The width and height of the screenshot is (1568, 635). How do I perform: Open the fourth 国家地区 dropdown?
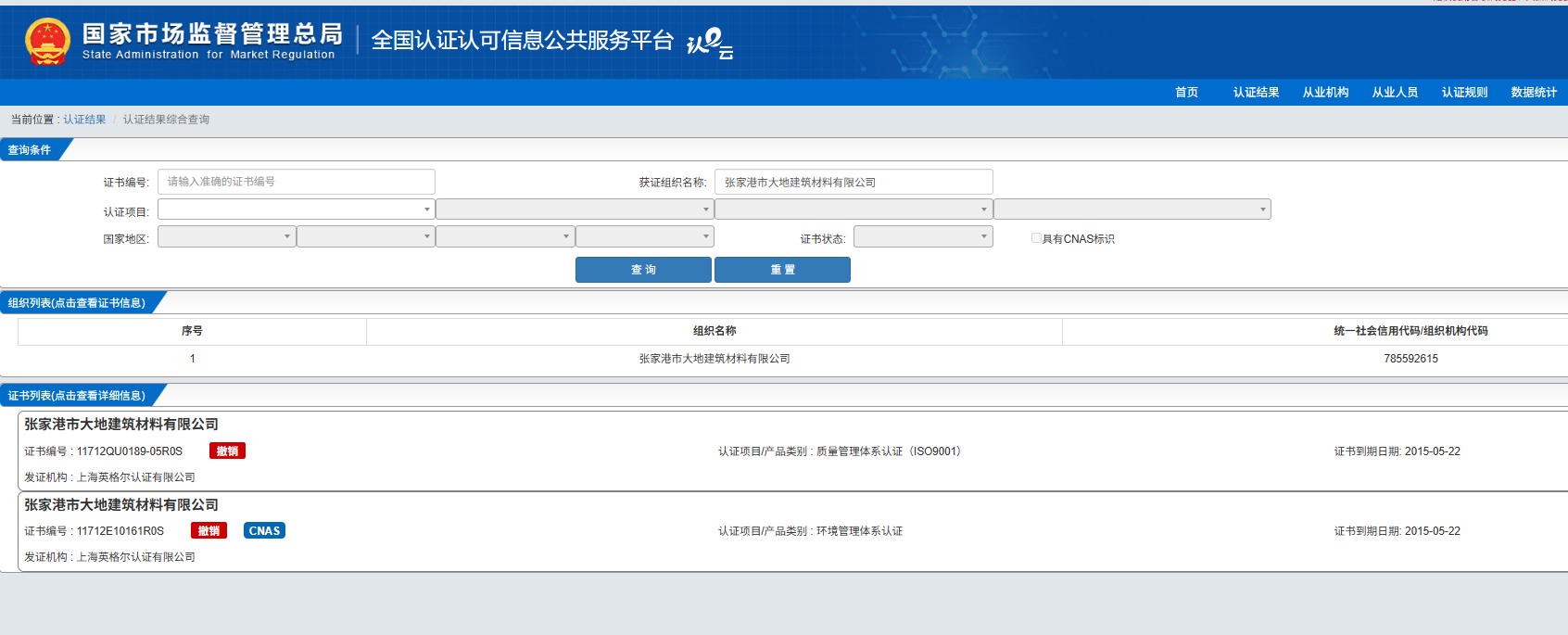pyautogui.click(x=645, y=236)
